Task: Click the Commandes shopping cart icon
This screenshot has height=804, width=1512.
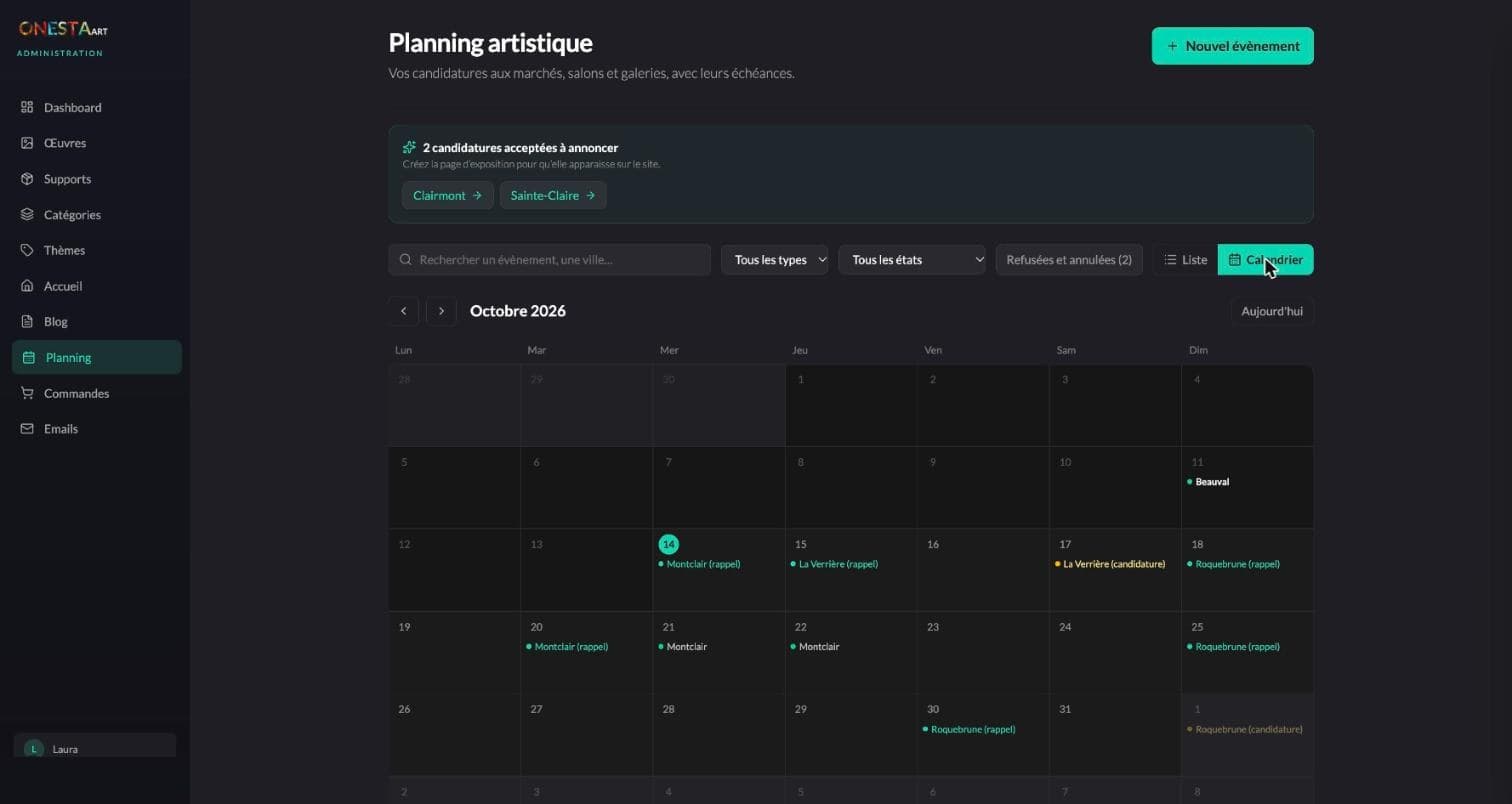Action: [x=27, y=393]
